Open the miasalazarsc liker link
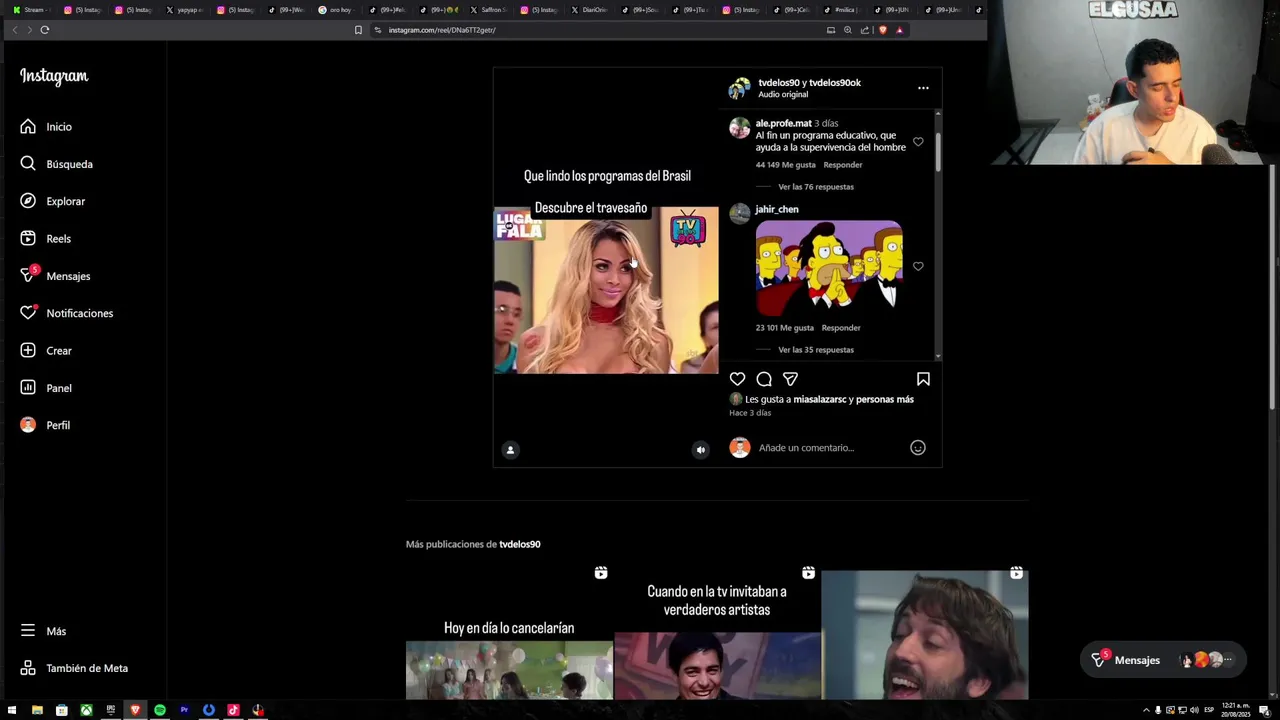Image resolution: width=1280 pixels, height=720 pixels. tap(820, 399)
